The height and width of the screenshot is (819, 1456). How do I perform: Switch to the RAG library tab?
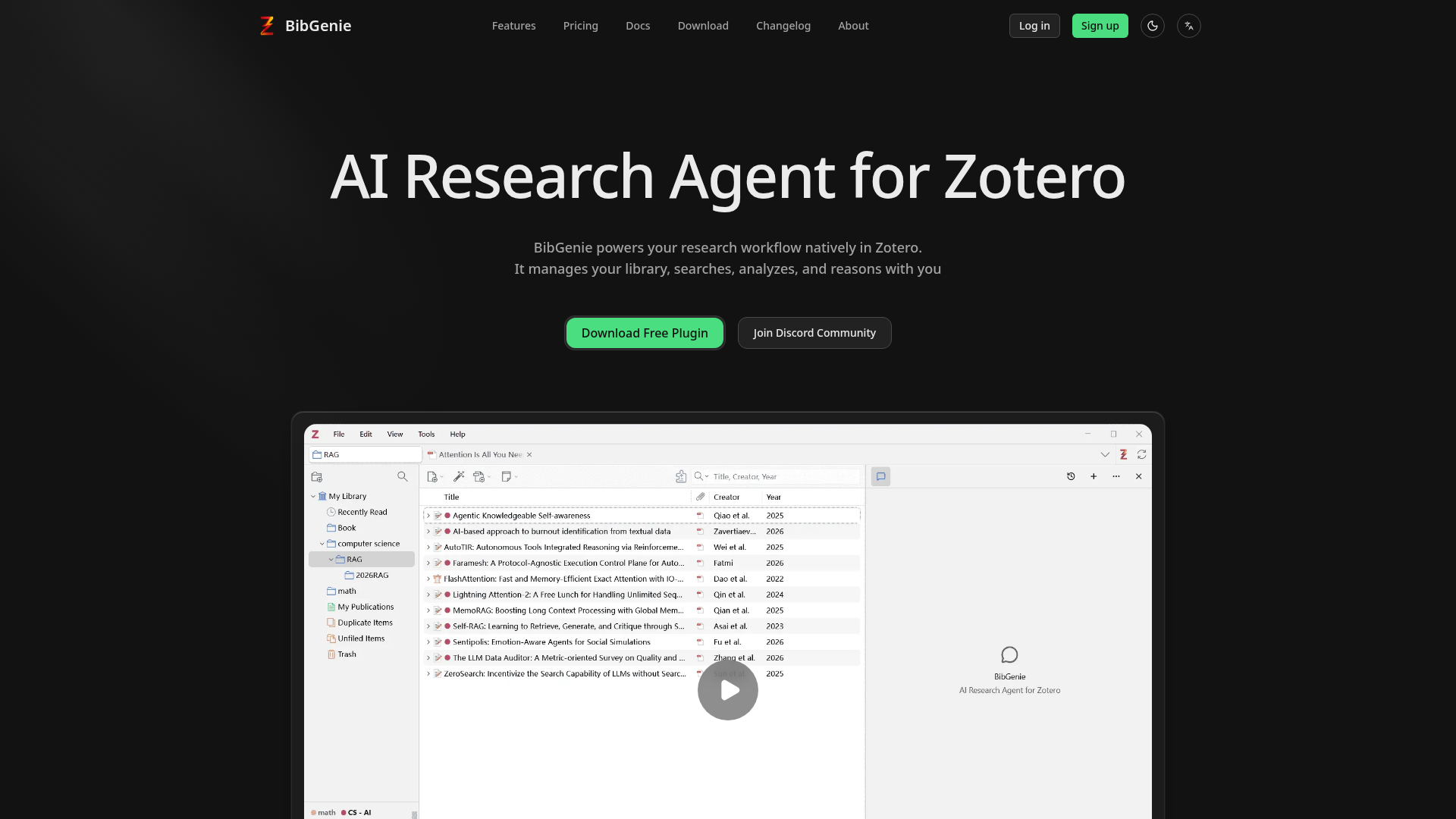click(366, 455)
